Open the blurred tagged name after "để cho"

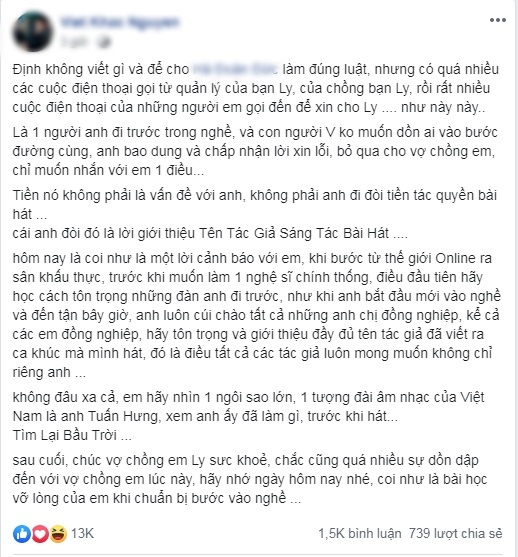[x=235, y=69]
